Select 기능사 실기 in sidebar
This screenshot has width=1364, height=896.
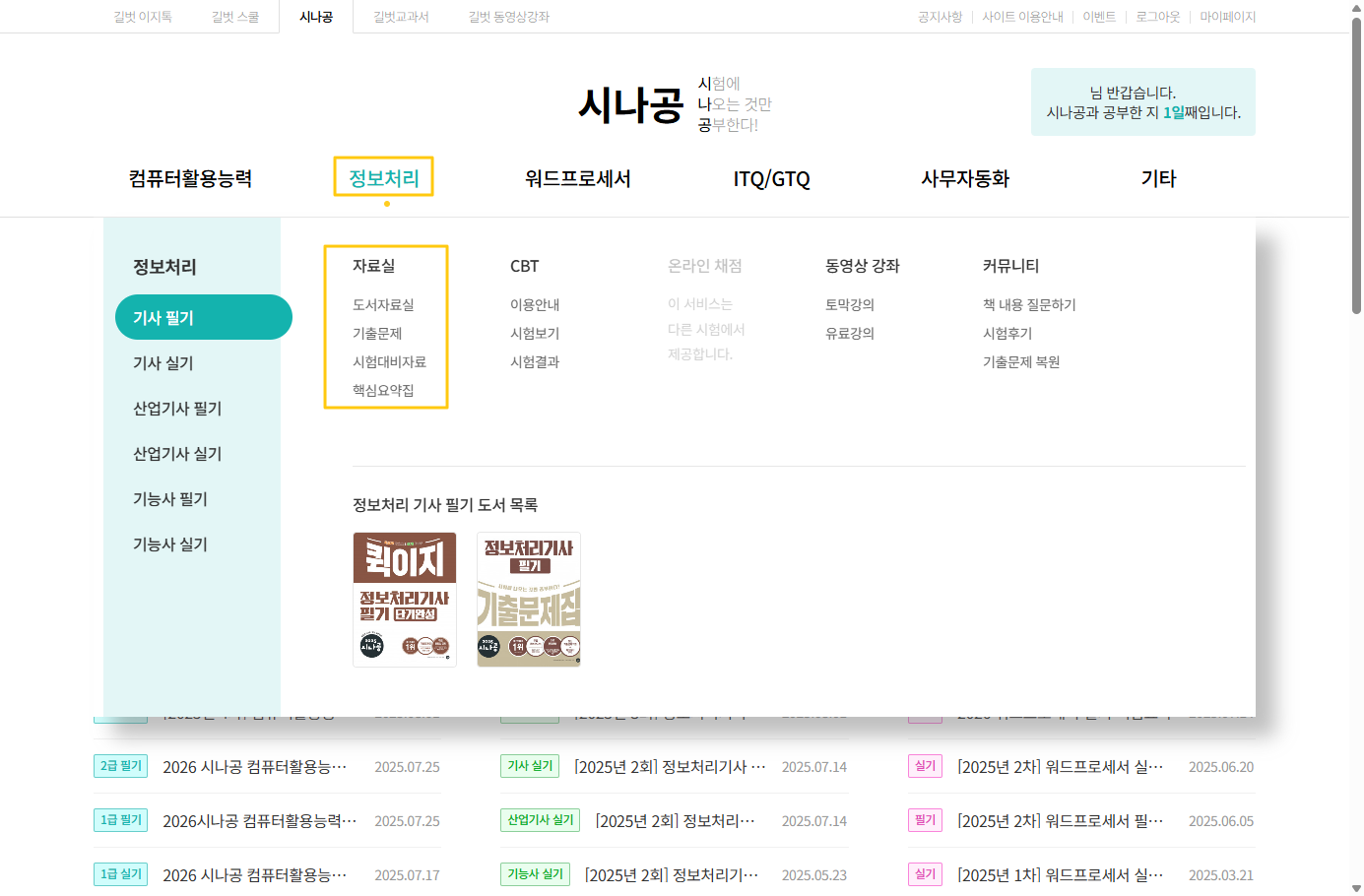[170, 544]
